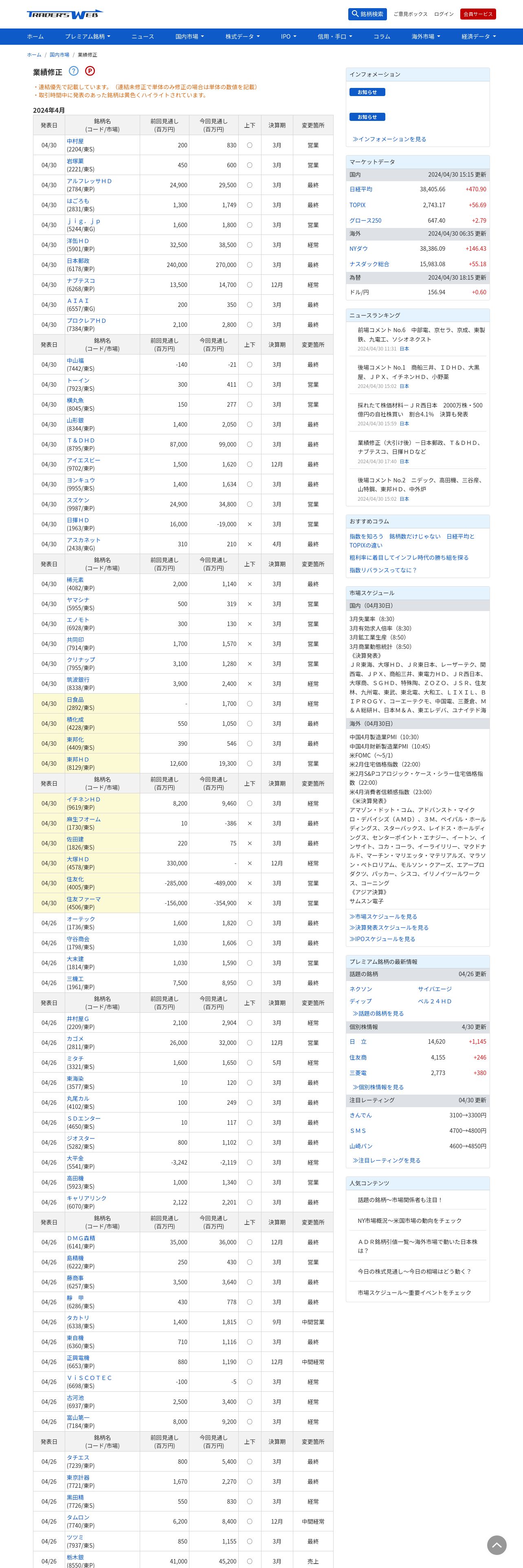Click the scroll-to-top arrow button
This screenshot has width=523, height=1568.
click(497, 1545)
